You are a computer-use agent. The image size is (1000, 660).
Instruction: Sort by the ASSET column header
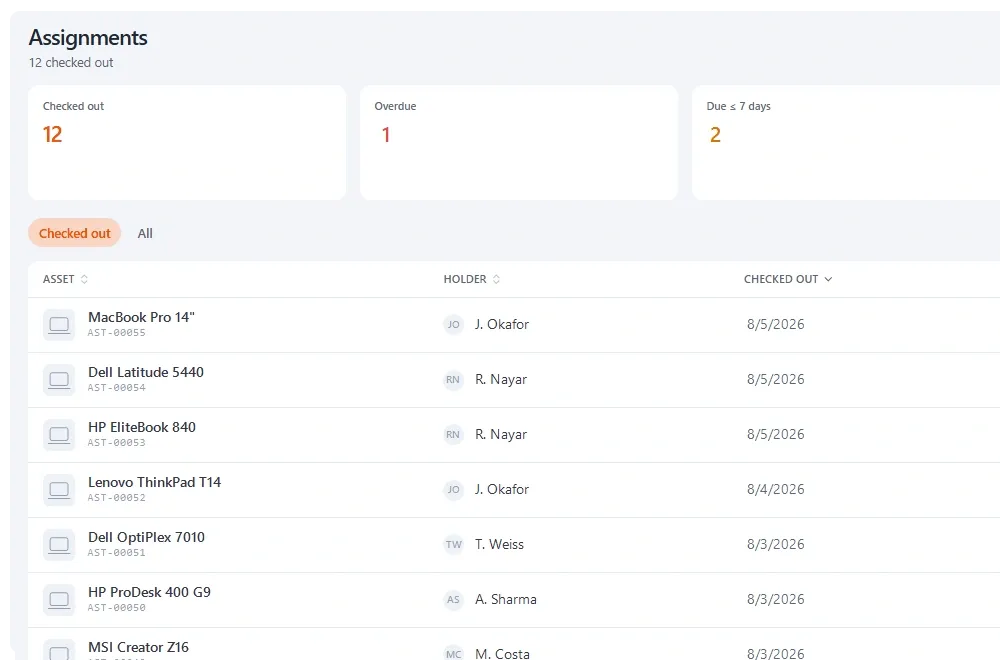coord(65,279)
